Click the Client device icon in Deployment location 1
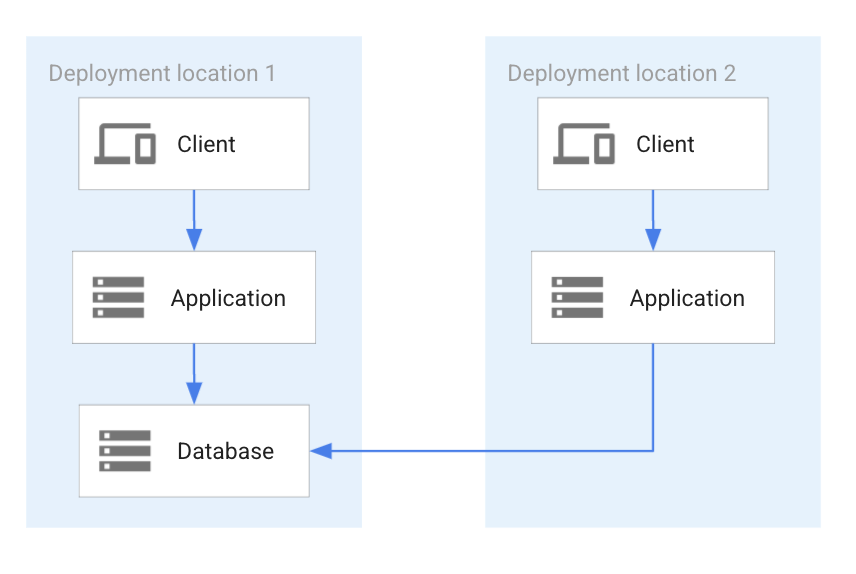This screenshot has width=856, height=574. click(x=125, y=145)
